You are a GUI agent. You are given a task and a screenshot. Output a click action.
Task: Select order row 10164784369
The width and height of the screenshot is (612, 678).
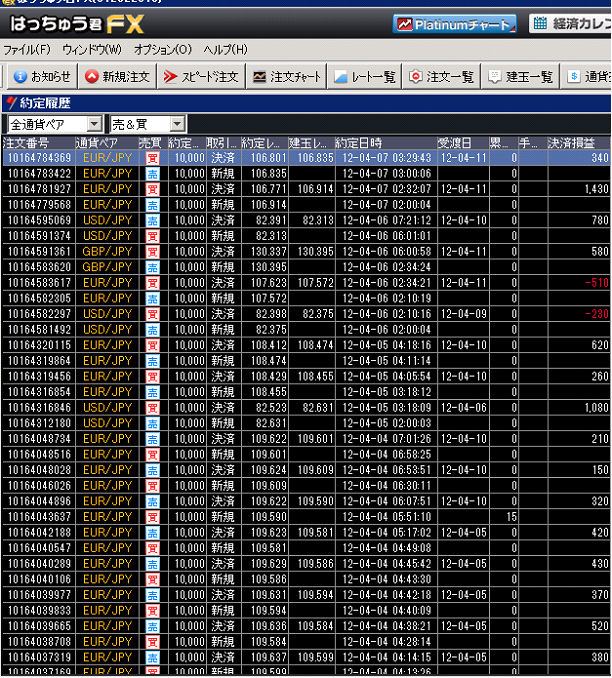pyautogui.click(x=38, y=157)
